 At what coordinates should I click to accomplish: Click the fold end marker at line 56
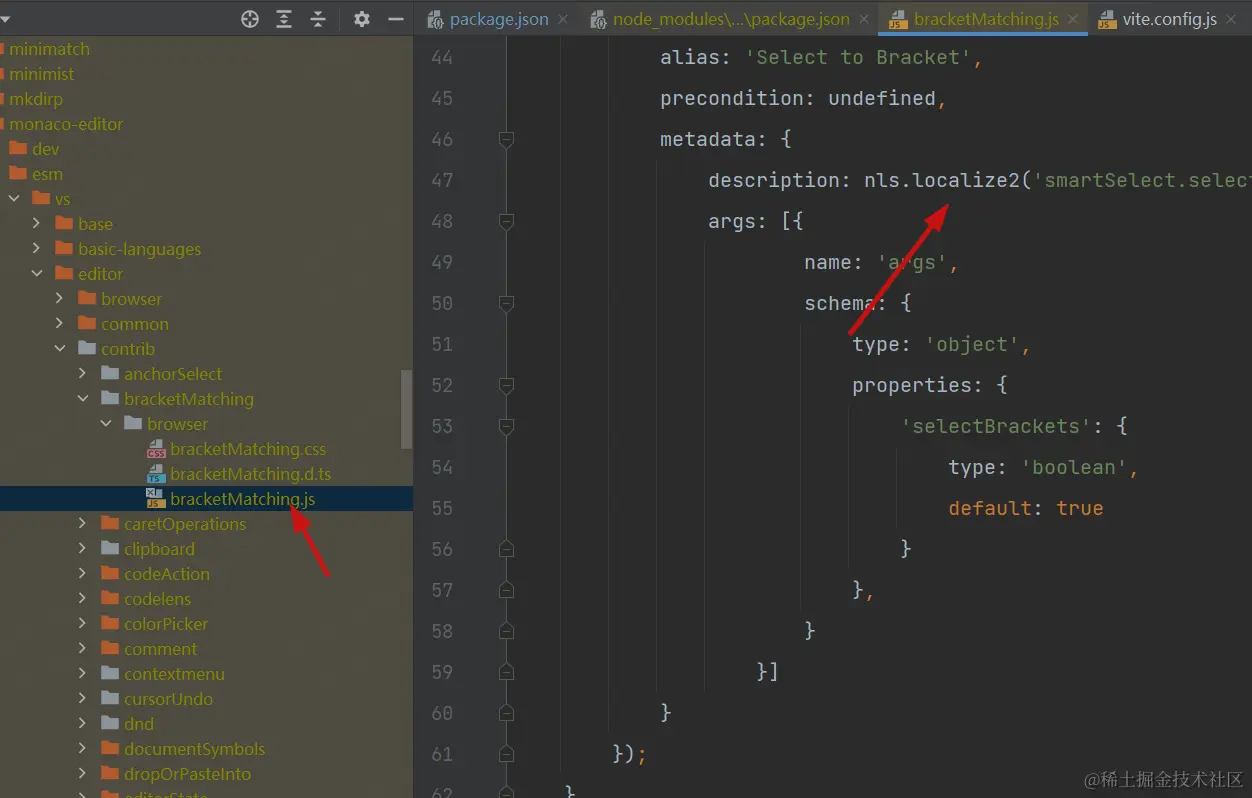(x=506, y=549)
